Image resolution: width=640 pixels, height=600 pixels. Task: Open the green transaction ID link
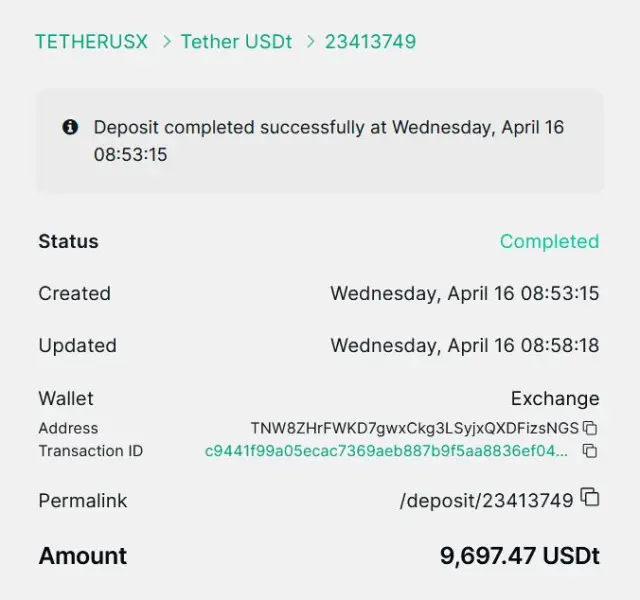point(386,451)
